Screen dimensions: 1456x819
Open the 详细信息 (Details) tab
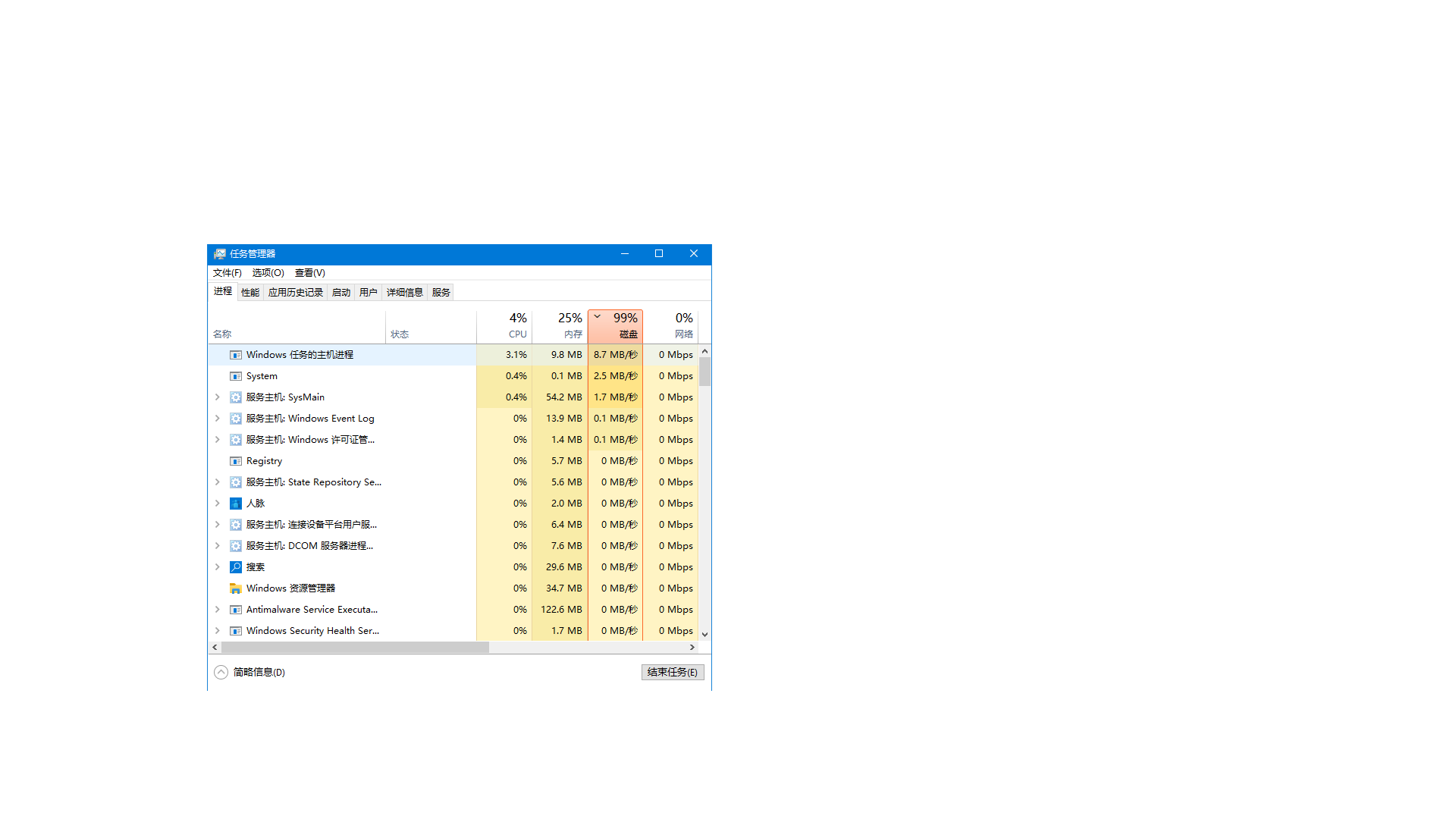[404, 293]
